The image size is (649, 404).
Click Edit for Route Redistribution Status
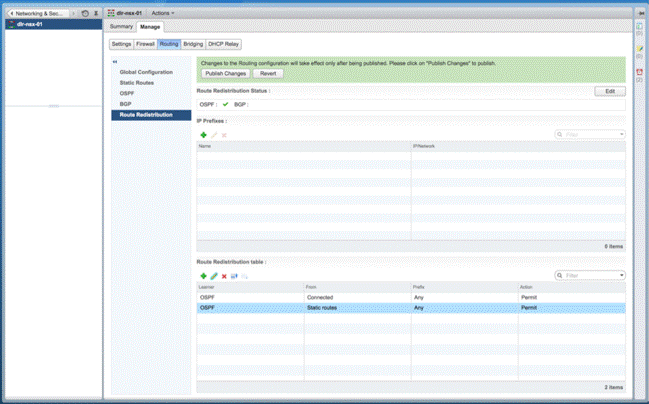609,91
